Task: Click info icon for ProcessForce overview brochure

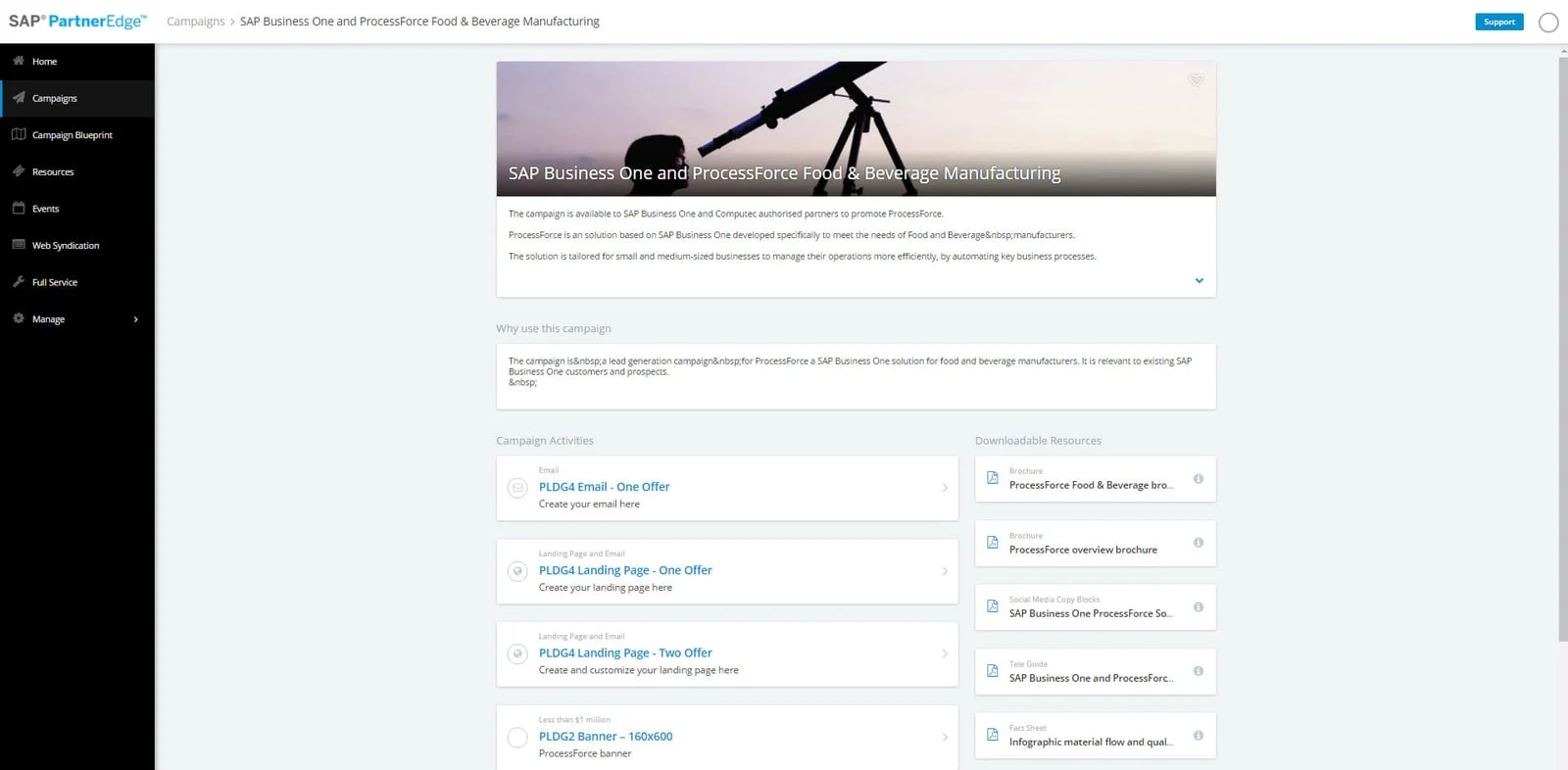Action: [1198, 543]
